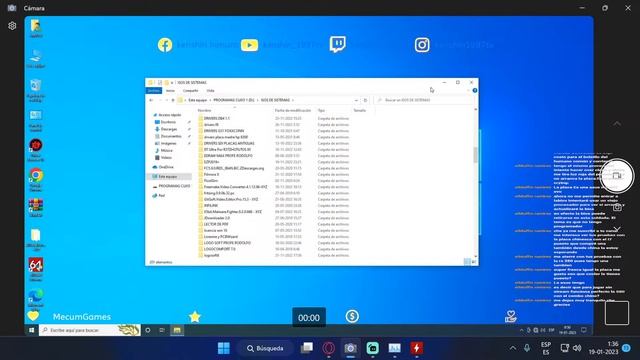Click the Twitch icon in preview overlay
The height and width of the screenshot is (360, 640).
[338, 44]
